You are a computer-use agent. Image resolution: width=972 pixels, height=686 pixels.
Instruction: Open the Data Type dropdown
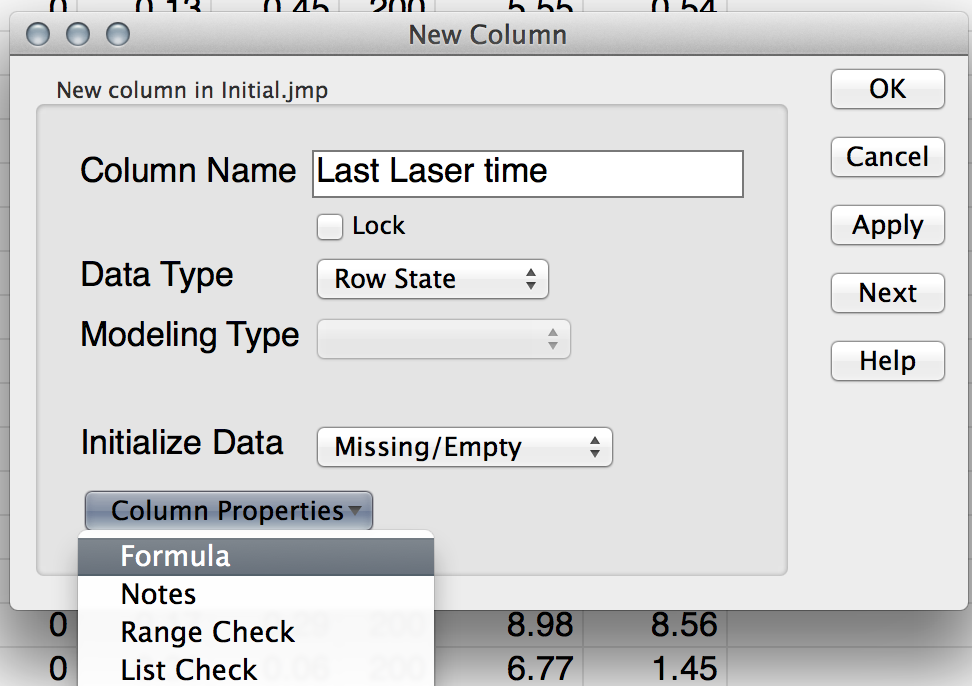(433, 279)
